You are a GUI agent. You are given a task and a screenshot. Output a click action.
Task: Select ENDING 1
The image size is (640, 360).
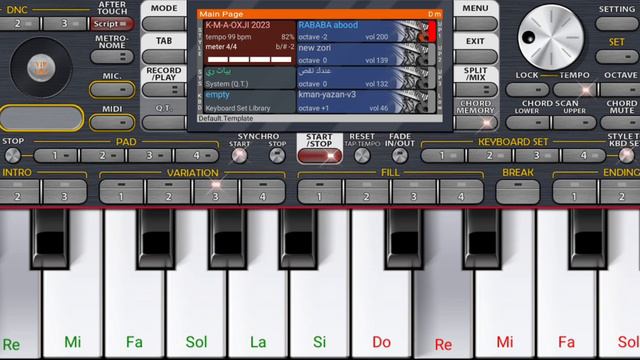[575, 191]
